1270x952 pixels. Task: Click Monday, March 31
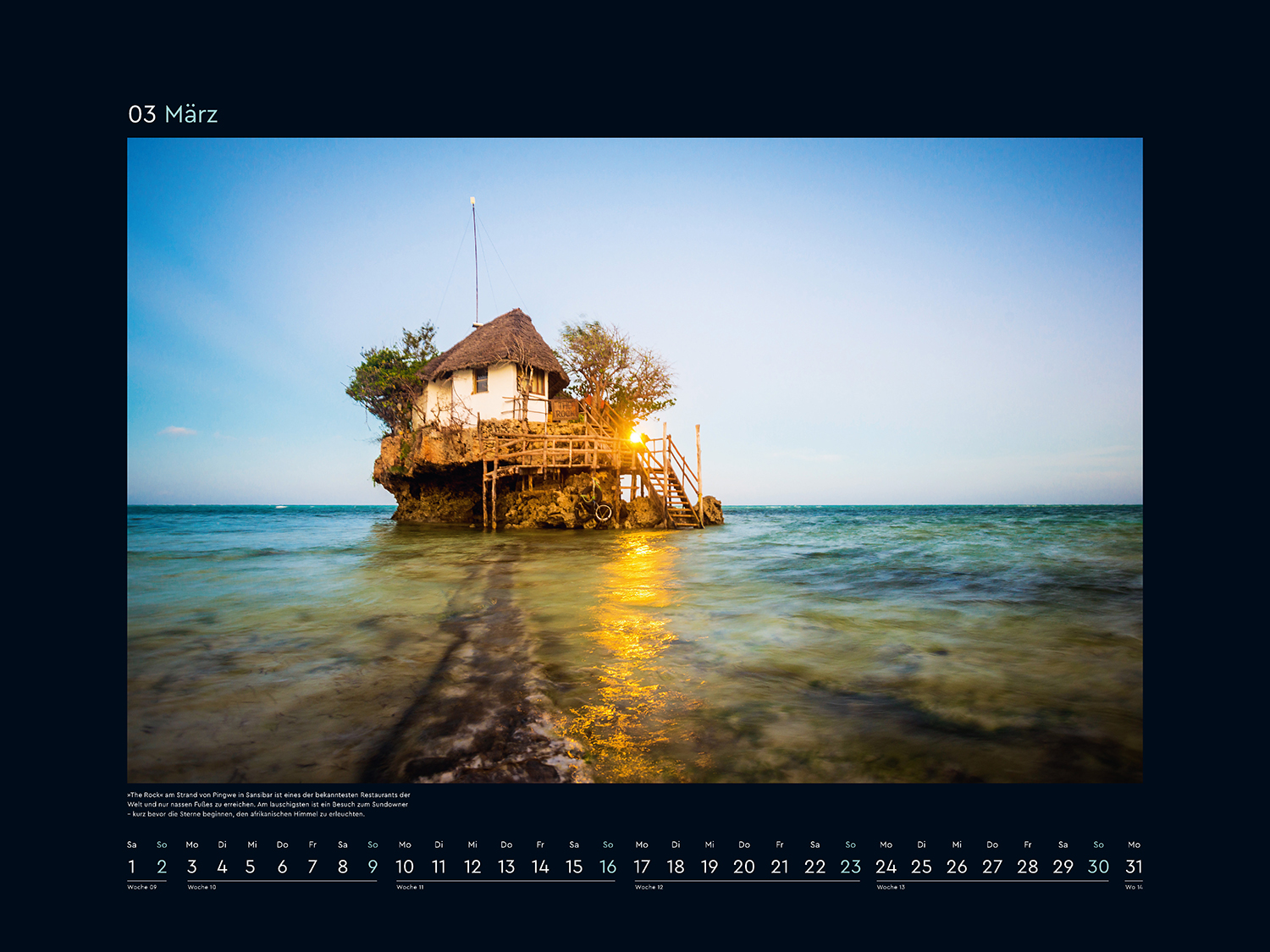[1134, 867]
